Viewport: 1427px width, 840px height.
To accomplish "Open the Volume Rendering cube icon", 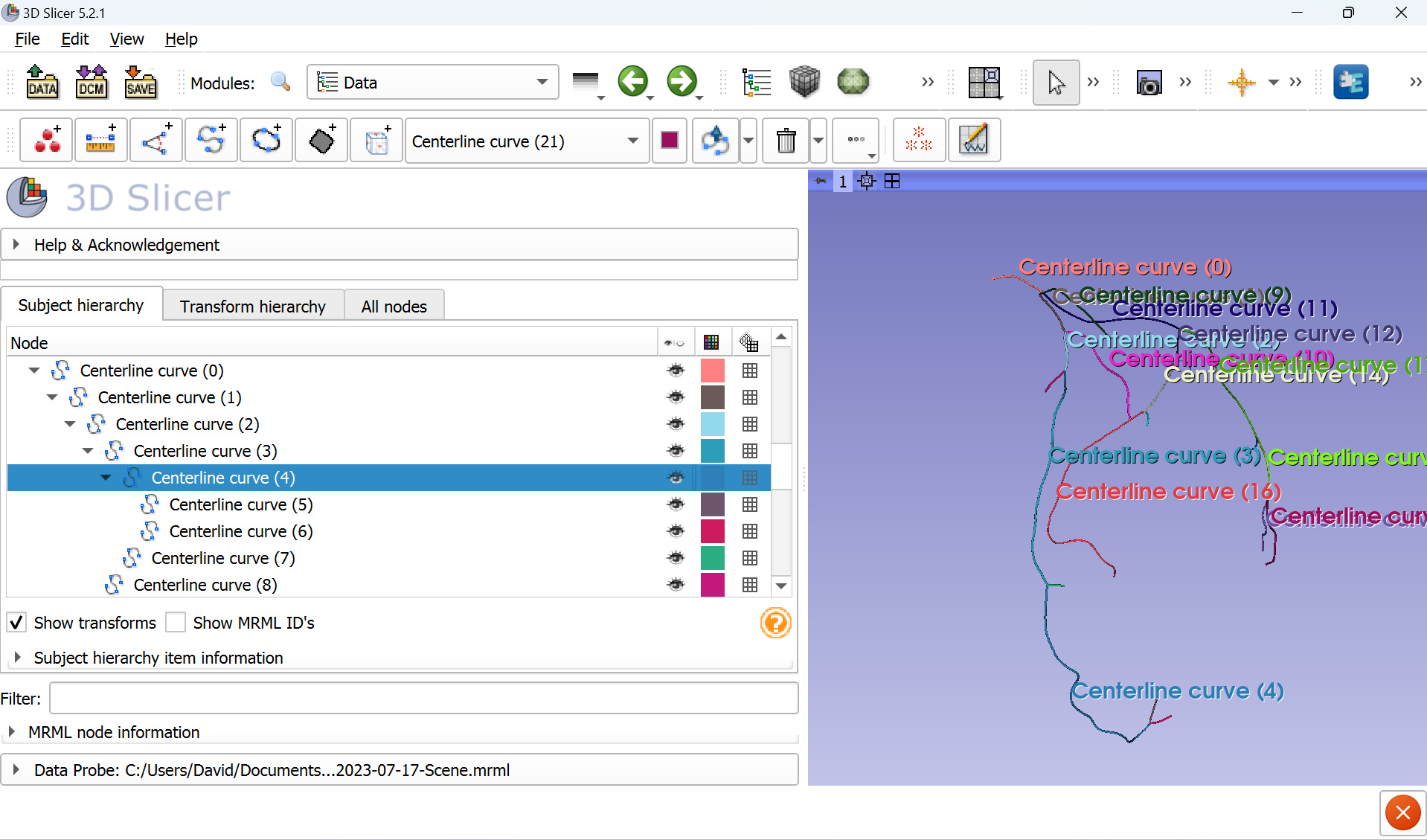I will (804, 82).
